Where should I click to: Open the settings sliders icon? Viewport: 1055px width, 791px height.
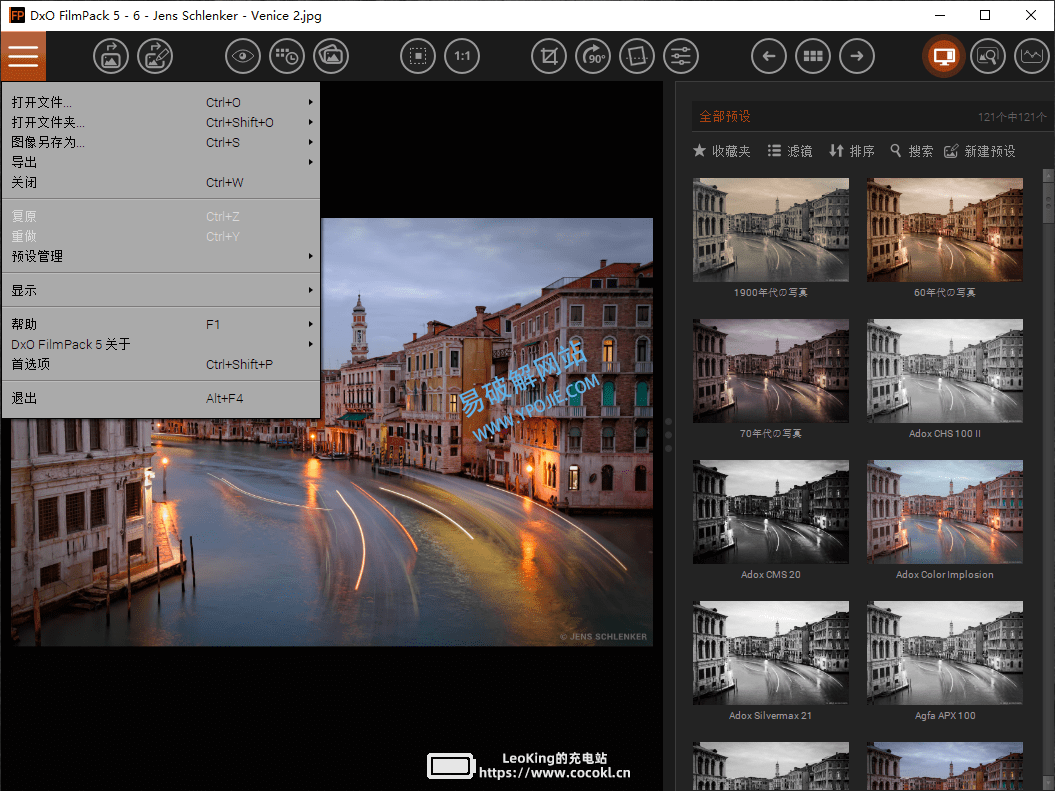(681, 56)
